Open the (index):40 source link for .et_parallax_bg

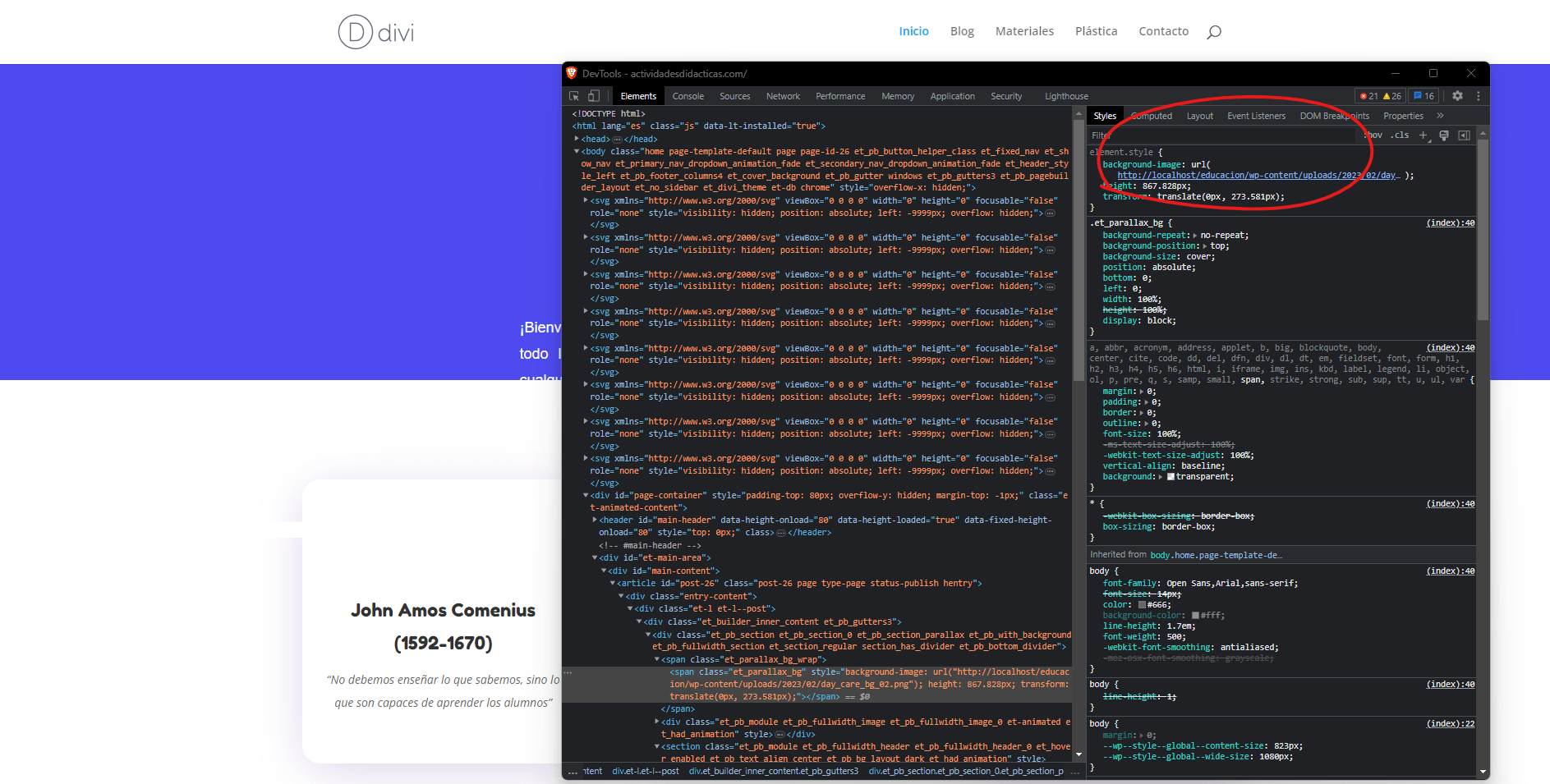tap(1451, 223)
